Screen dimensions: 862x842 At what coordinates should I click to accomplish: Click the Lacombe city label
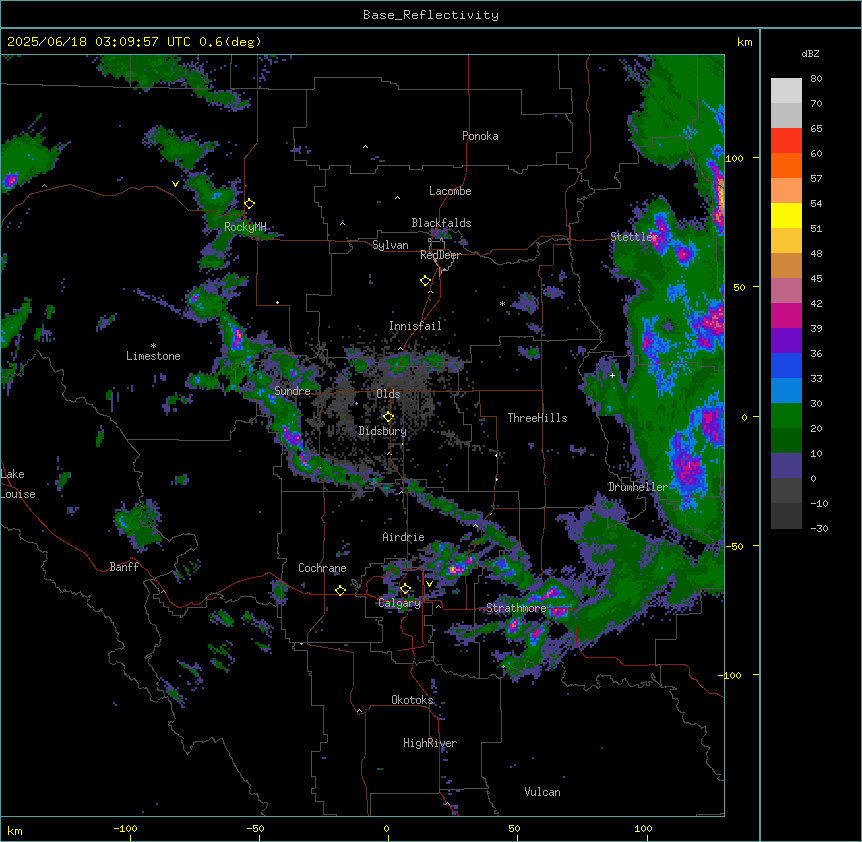point(450,191)
